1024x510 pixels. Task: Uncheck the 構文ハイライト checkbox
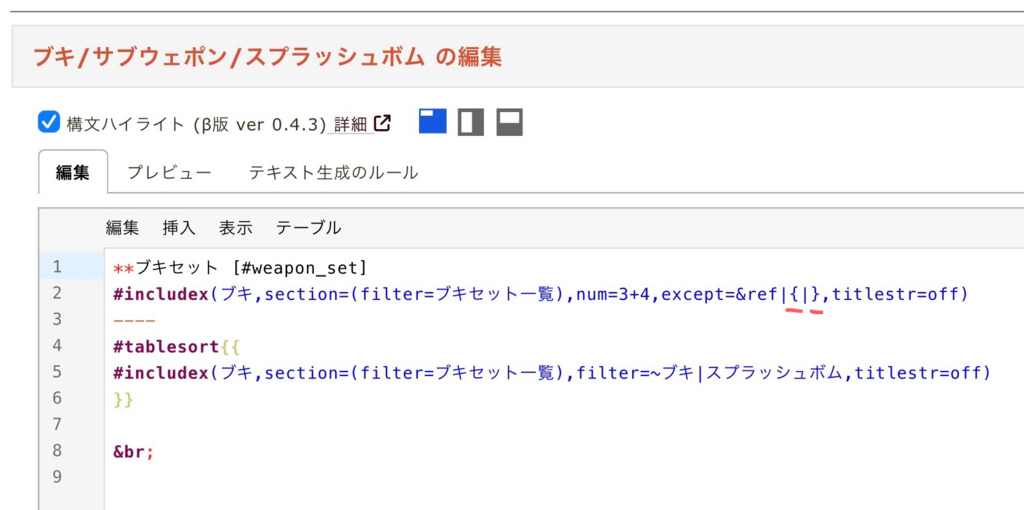click(x=49, y=122)
